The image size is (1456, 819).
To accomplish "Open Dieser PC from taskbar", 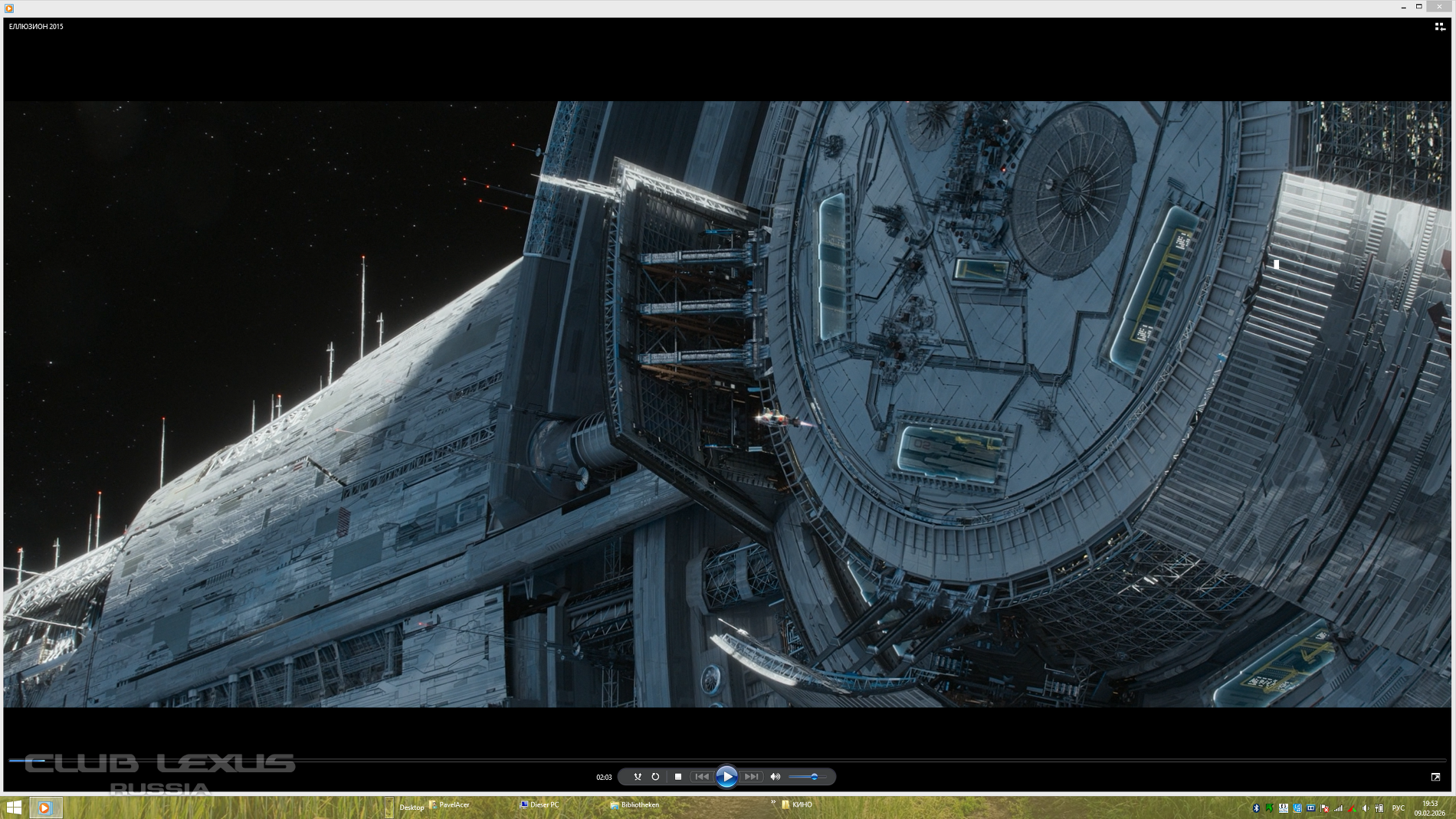I will pos(544,805).
